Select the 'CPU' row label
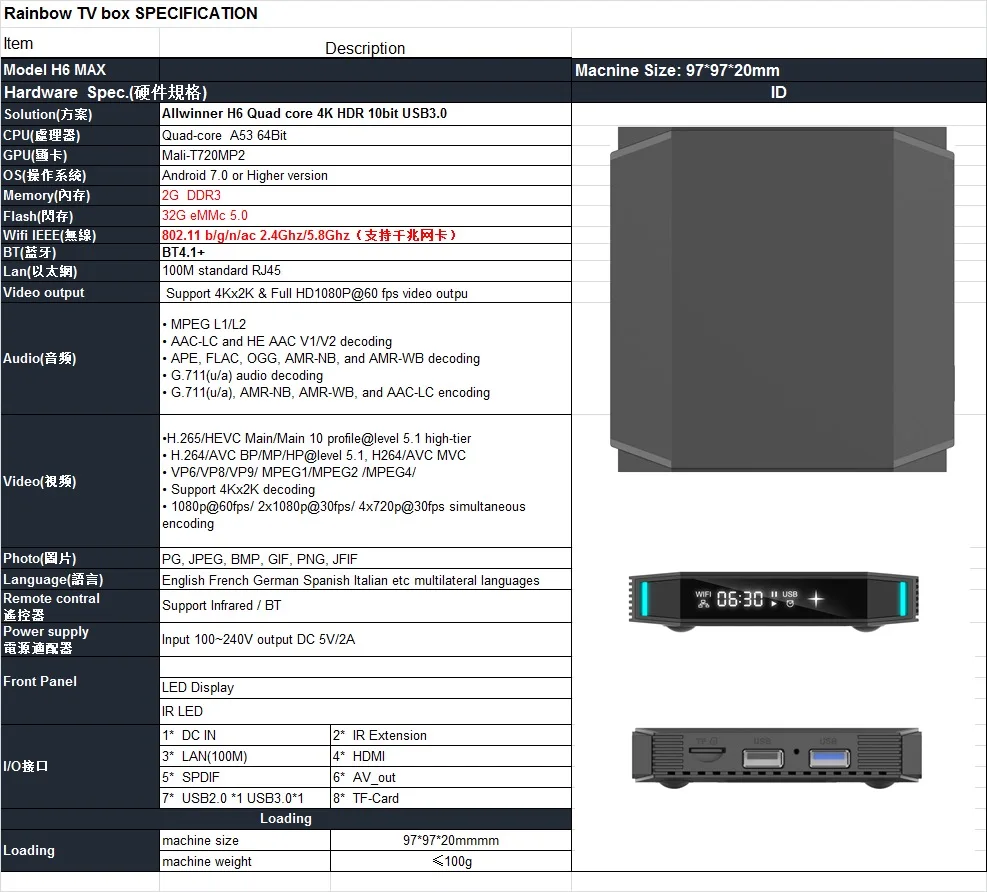987x892 pixels. (80, 135)
